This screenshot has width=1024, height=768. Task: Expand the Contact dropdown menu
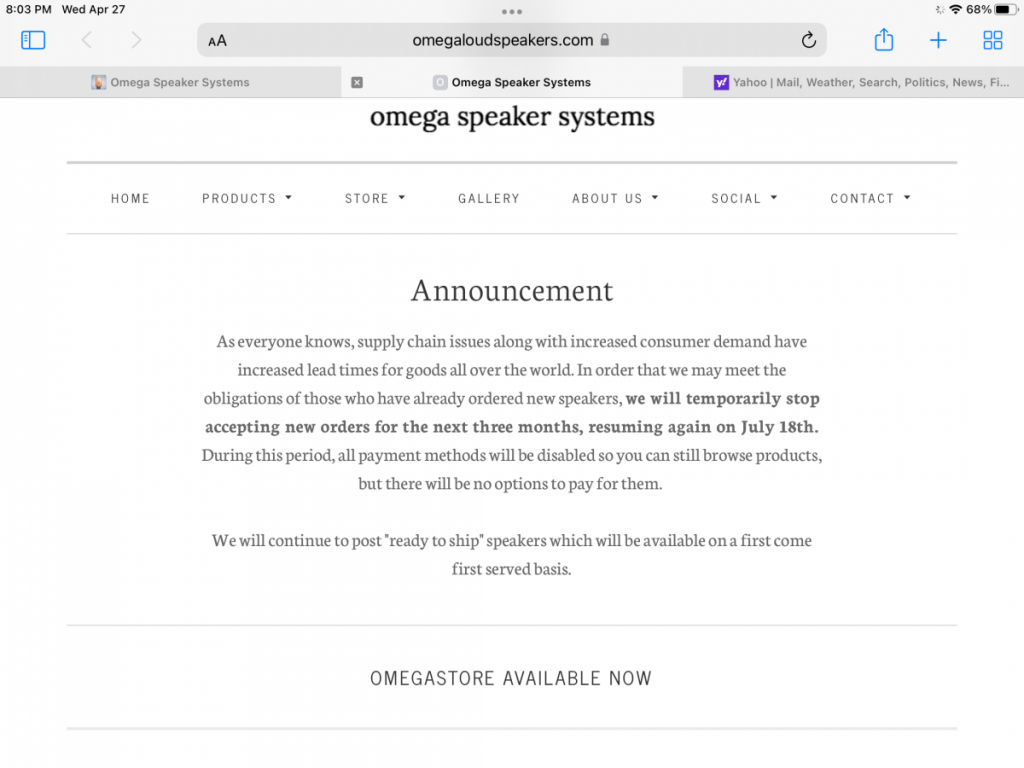pyautogui.click(x=871, y=199)
